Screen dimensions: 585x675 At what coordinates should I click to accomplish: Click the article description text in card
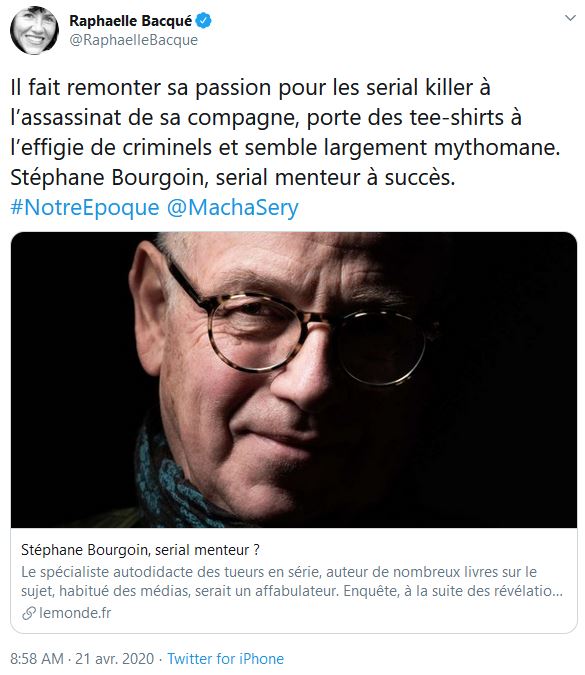(292, 581)
